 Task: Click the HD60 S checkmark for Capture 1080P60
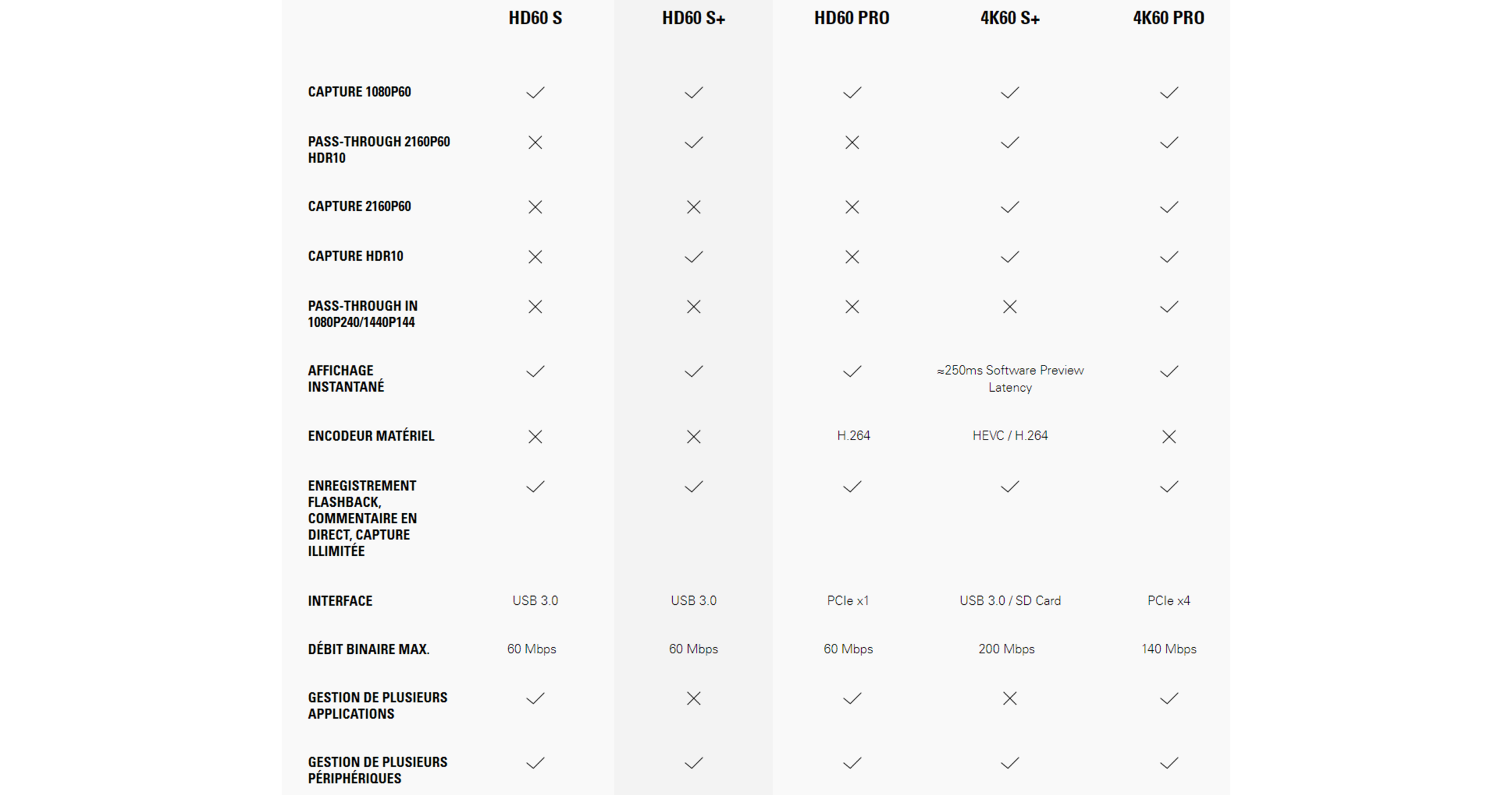(x=535, y=93)
